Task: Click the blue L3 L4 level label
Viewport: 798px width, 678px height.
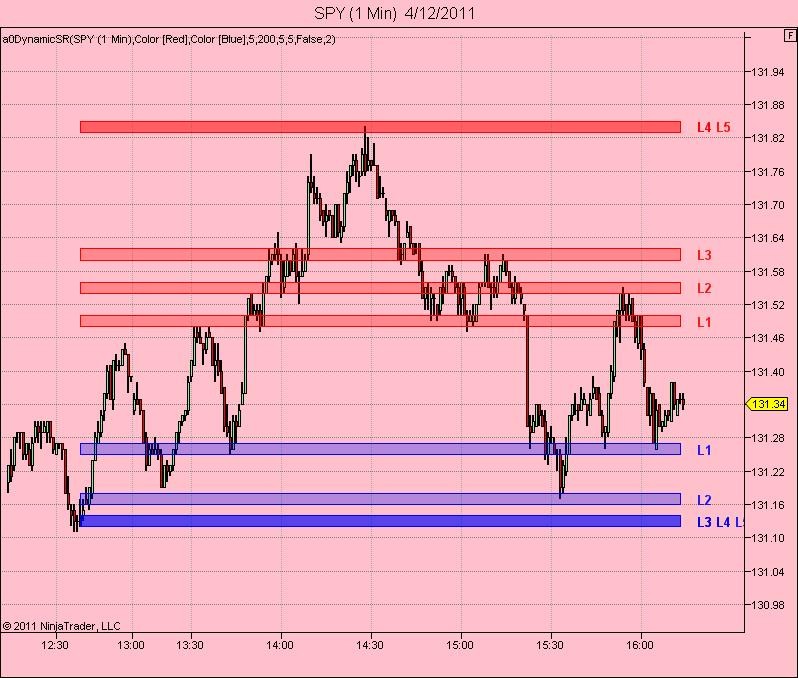Action: click(720, 522)
